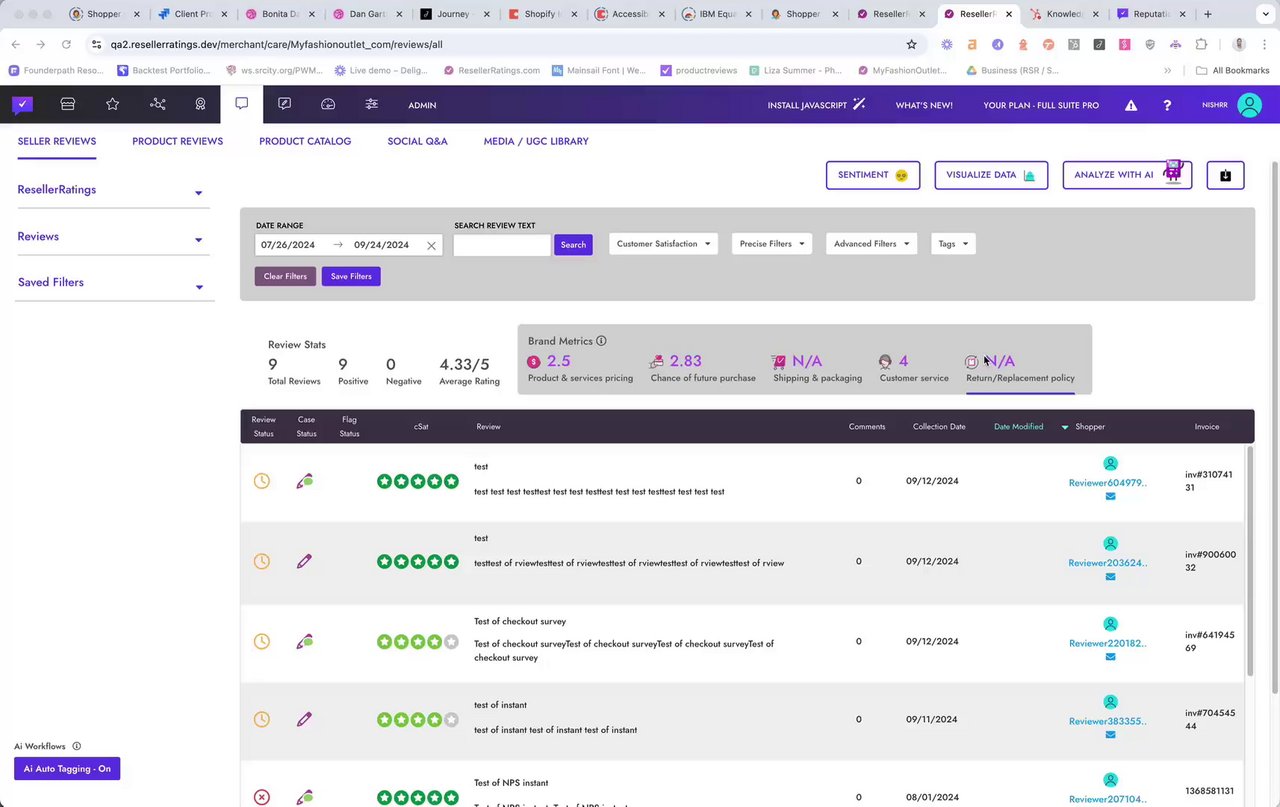Click the pencil case status icon for second review
This screenshot has height=807, width=1280.
pyautogui.click(x=304, y=561)
